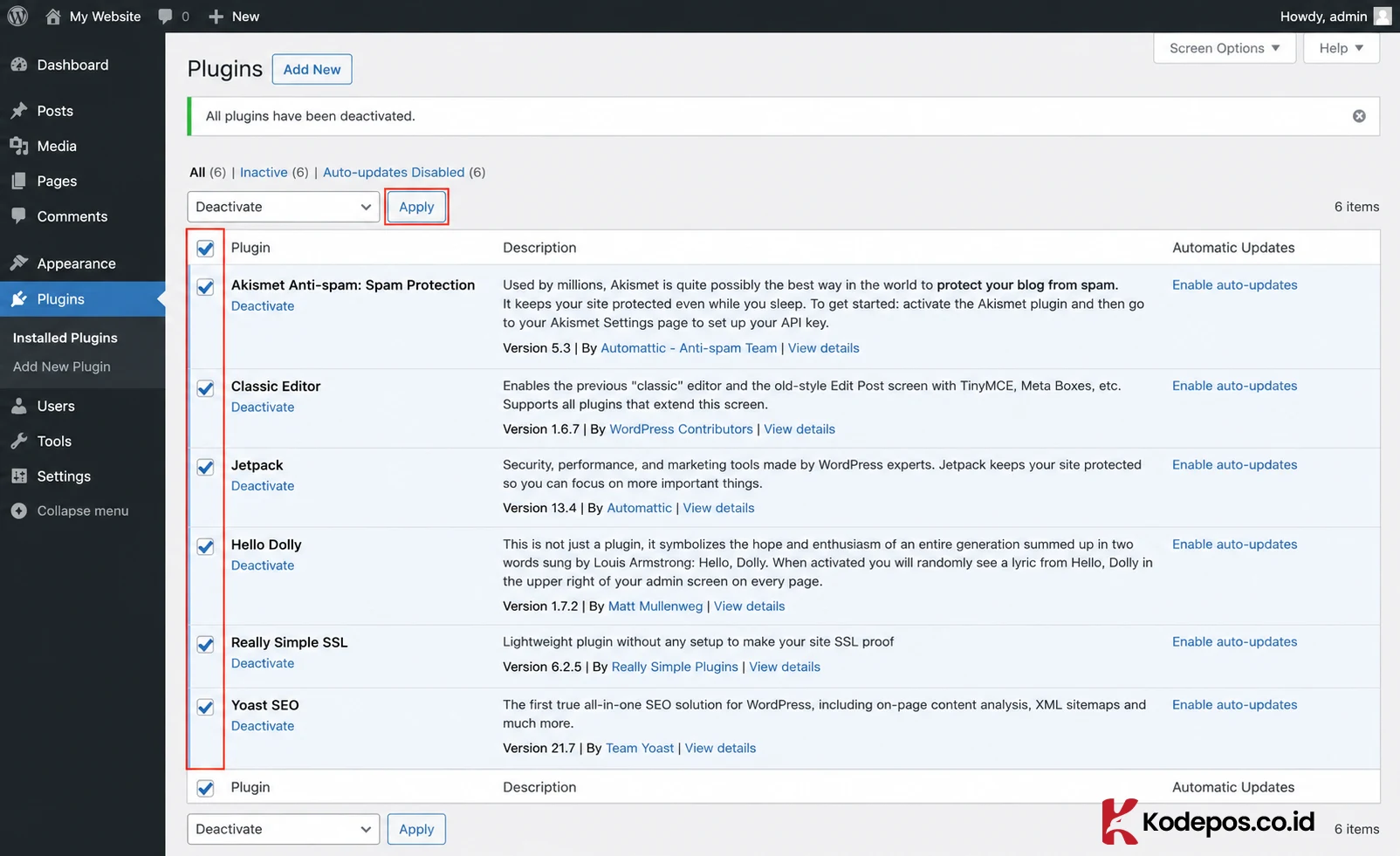Click Deactivate under Akismet Anti-spam
1400x856 pixels.
pos(263,306)
